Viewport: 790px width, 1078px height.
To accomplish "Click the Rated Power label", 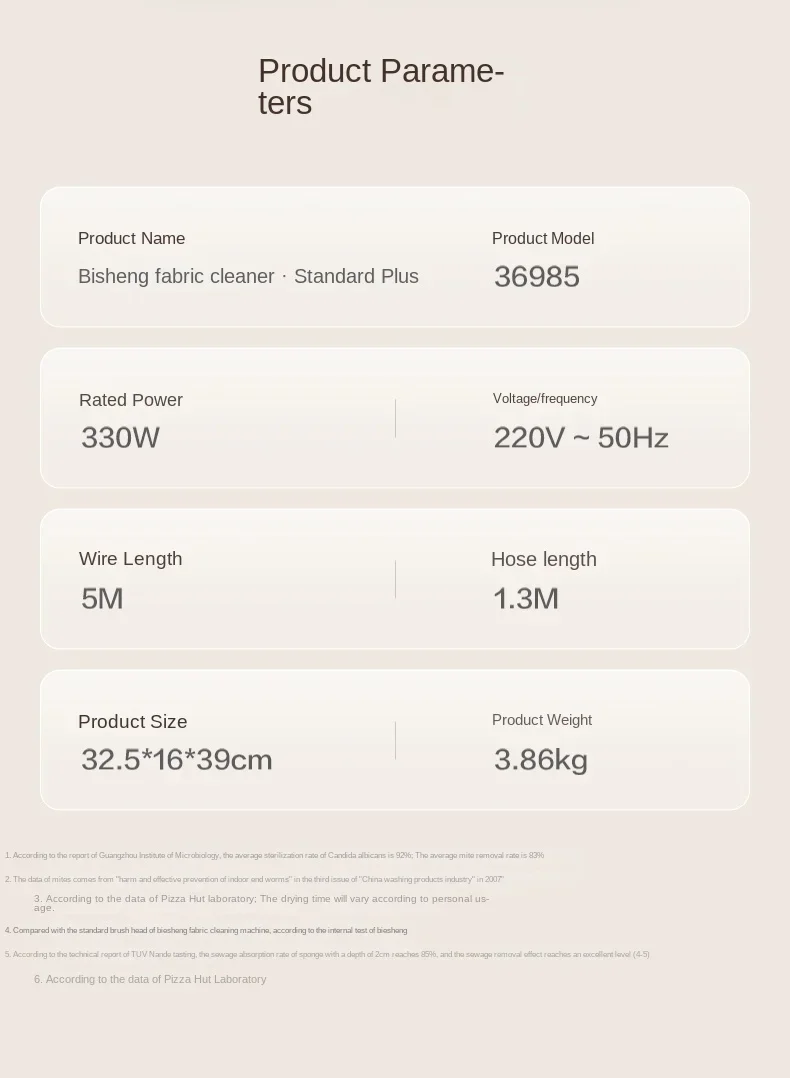I will pos(130,400).
